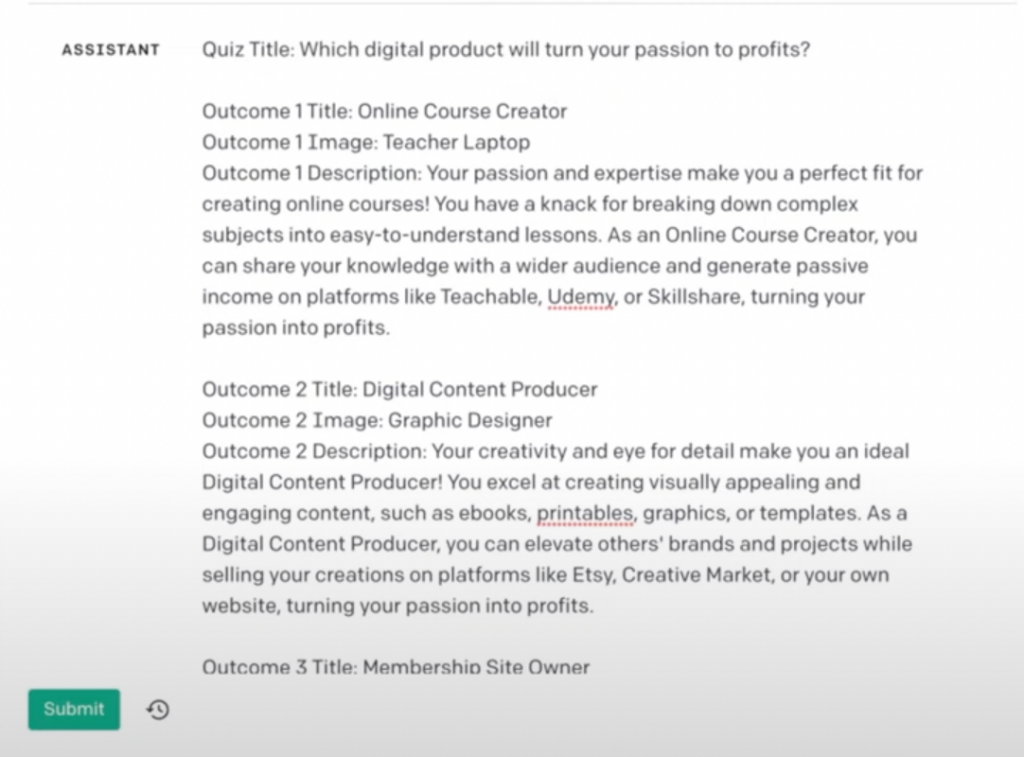The height and width of the screenshot is (757, 1024).
Task: Click the Outcome 1 Title line
Action: 384,112
